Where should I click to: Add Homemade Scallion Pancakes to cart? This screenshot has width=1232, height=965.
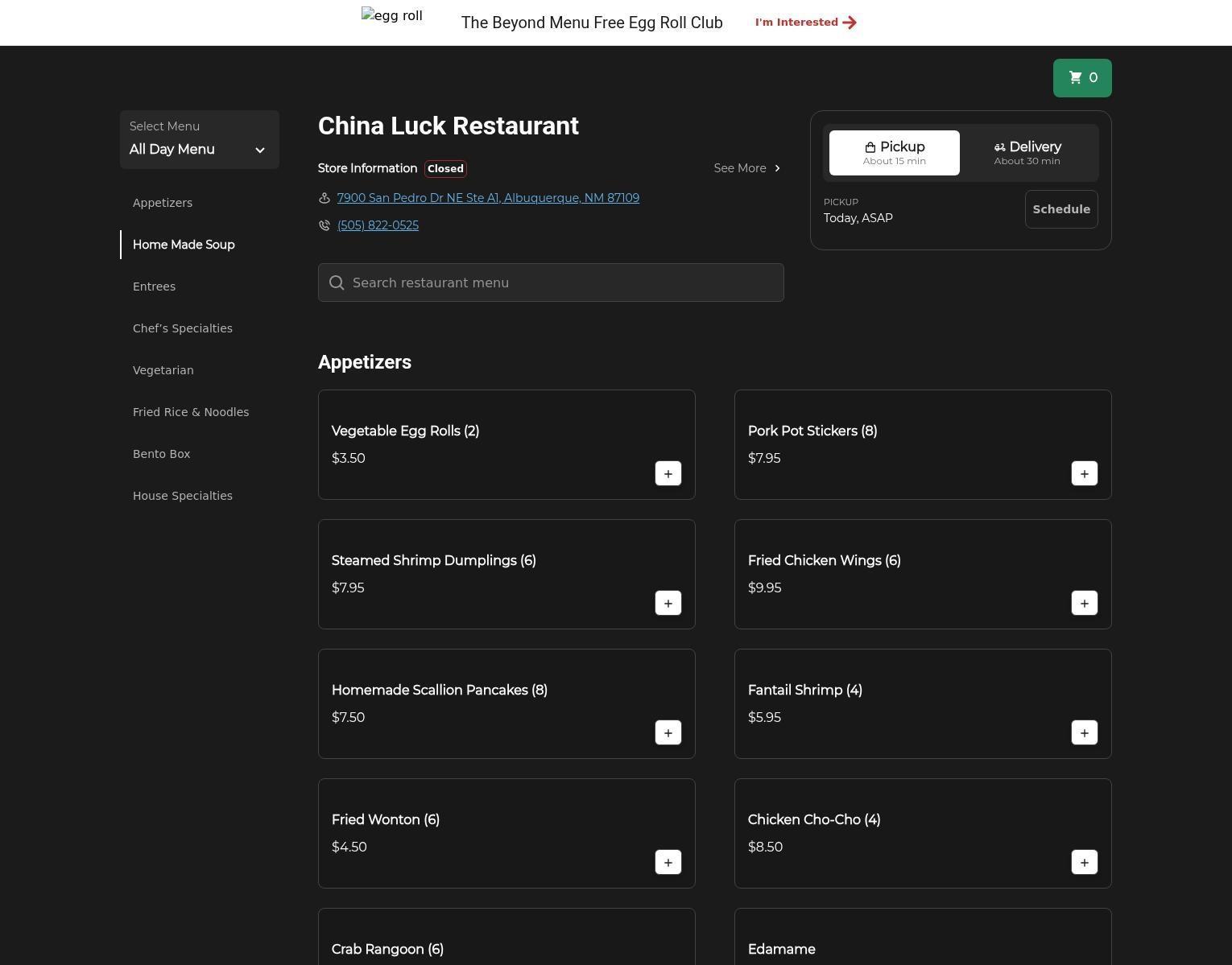[x=668, y=733]
